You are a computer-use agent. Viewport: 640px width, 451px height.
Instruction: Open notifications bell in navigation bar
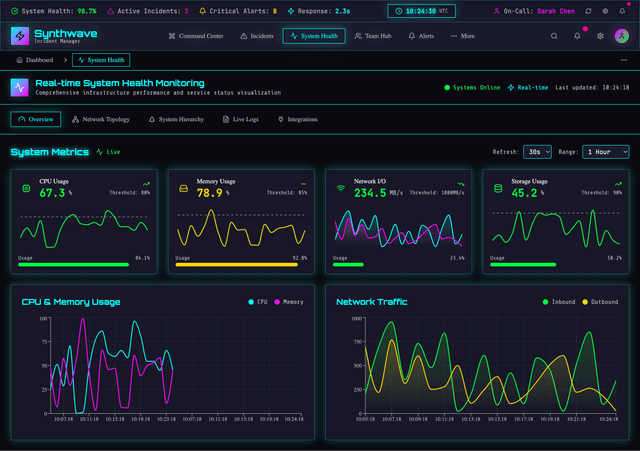577,36
